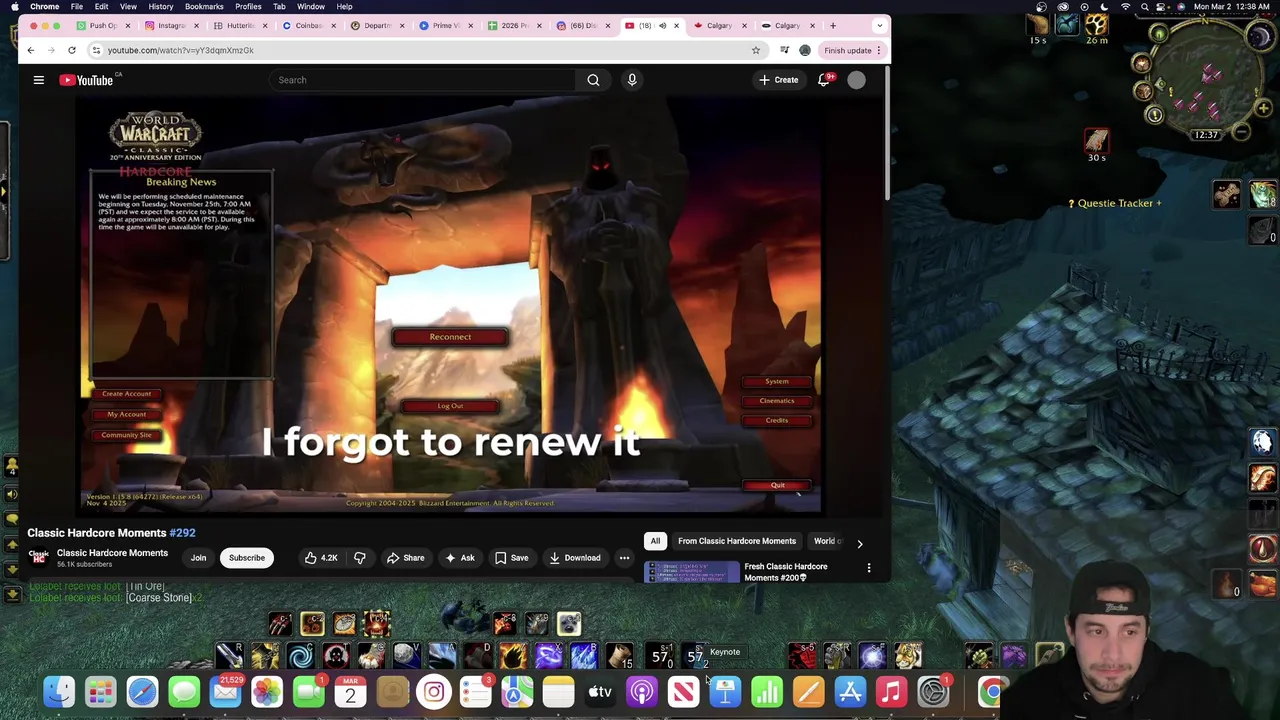Open Keynote from the Dock
The width and height of the screenshot is (1280, 720).
click(725, 692)
